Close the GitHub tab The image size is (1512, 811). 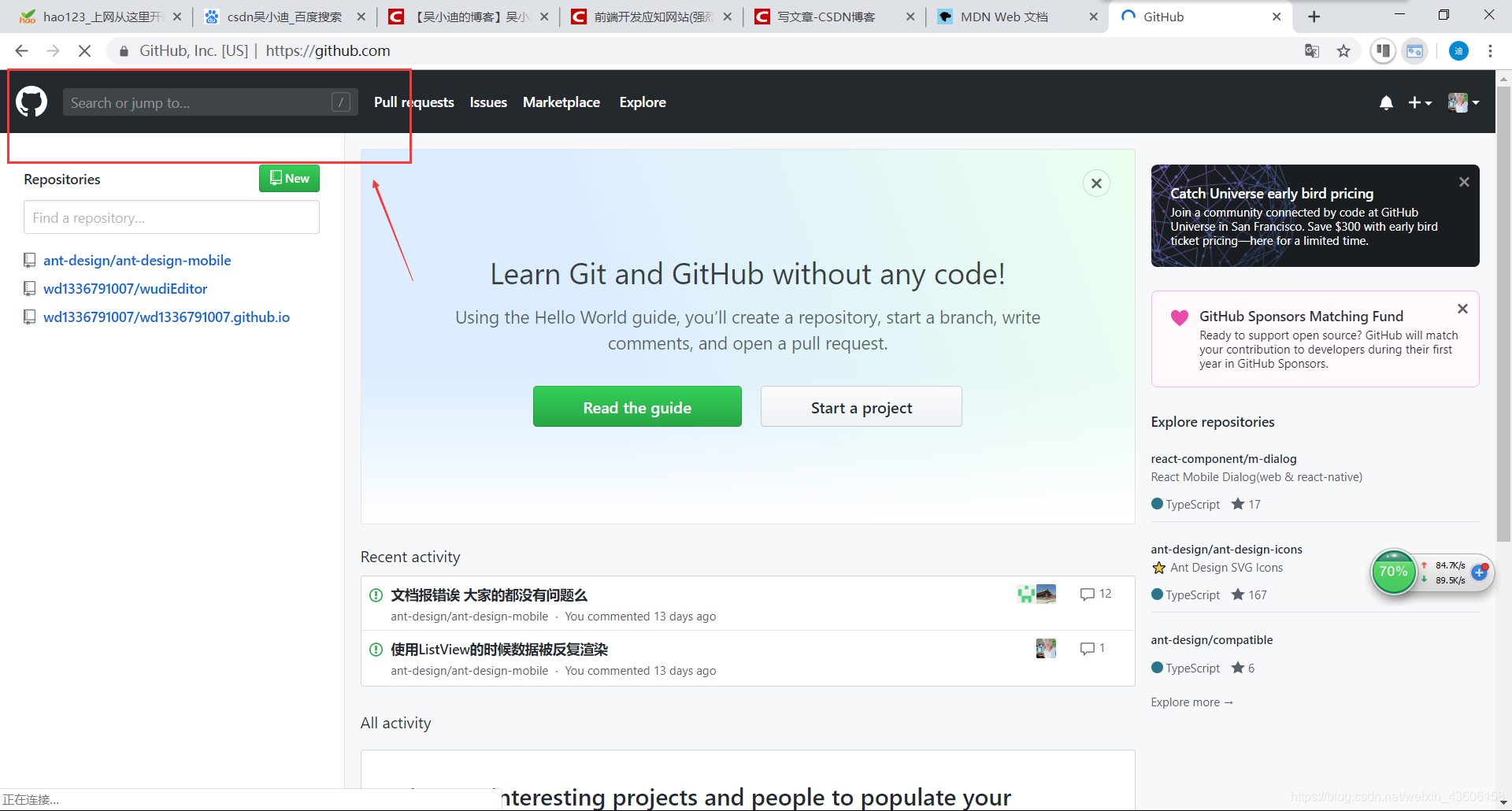click(x=1277, y=17)
